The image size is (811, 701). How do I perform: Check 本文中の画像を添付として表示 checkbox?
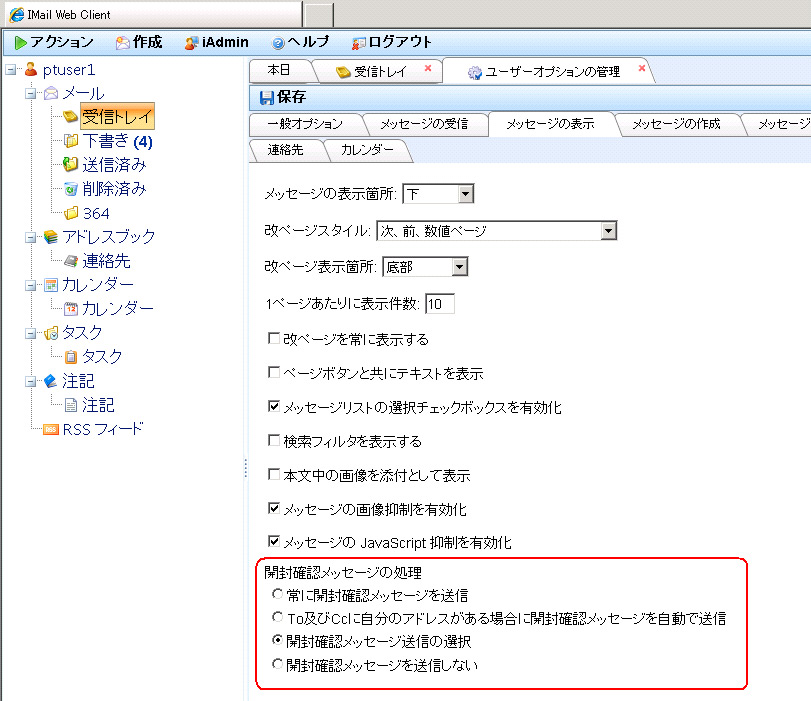coord(274,474)
